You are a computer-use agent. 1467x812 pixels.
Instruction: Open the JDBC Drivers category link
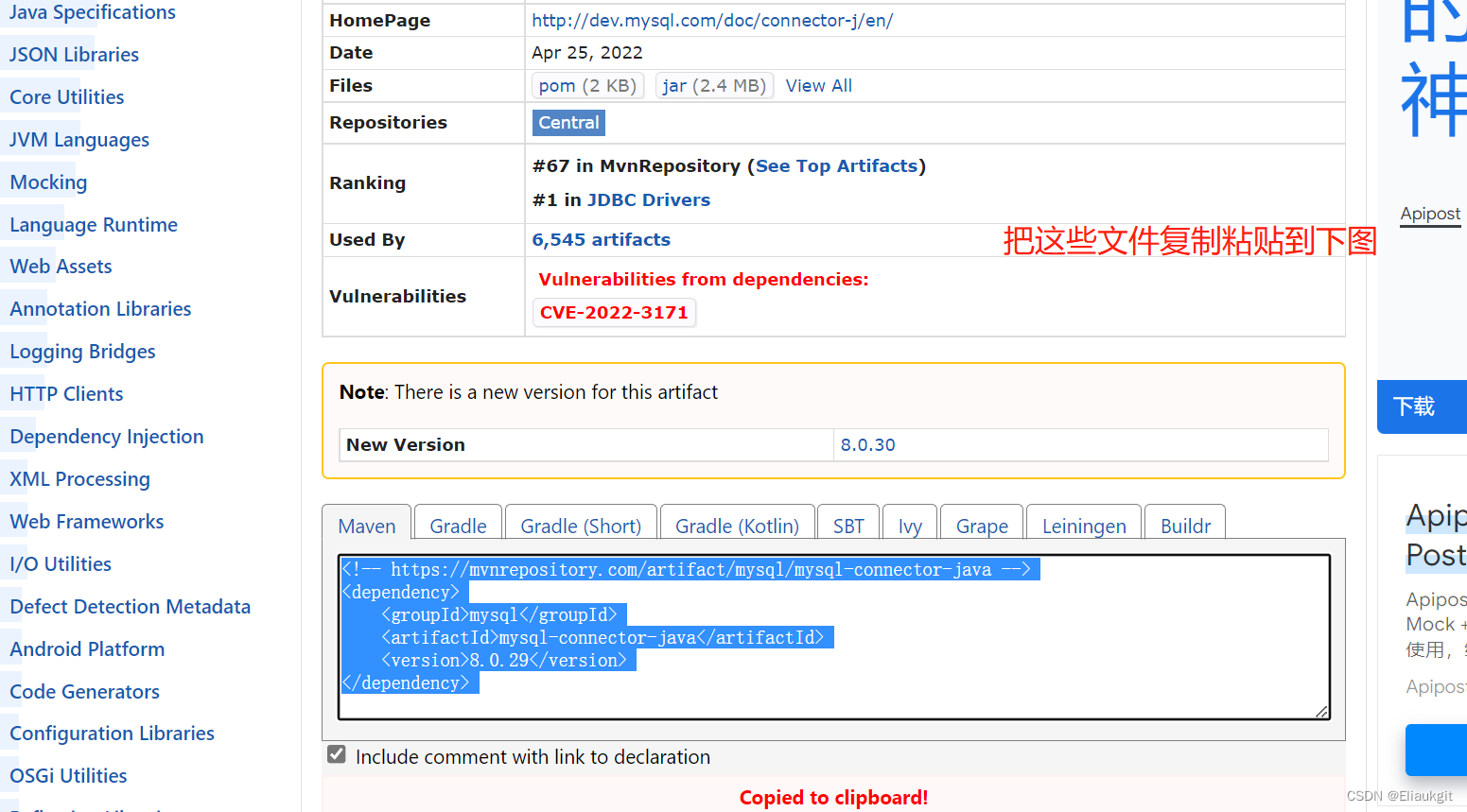coord(648,199)
